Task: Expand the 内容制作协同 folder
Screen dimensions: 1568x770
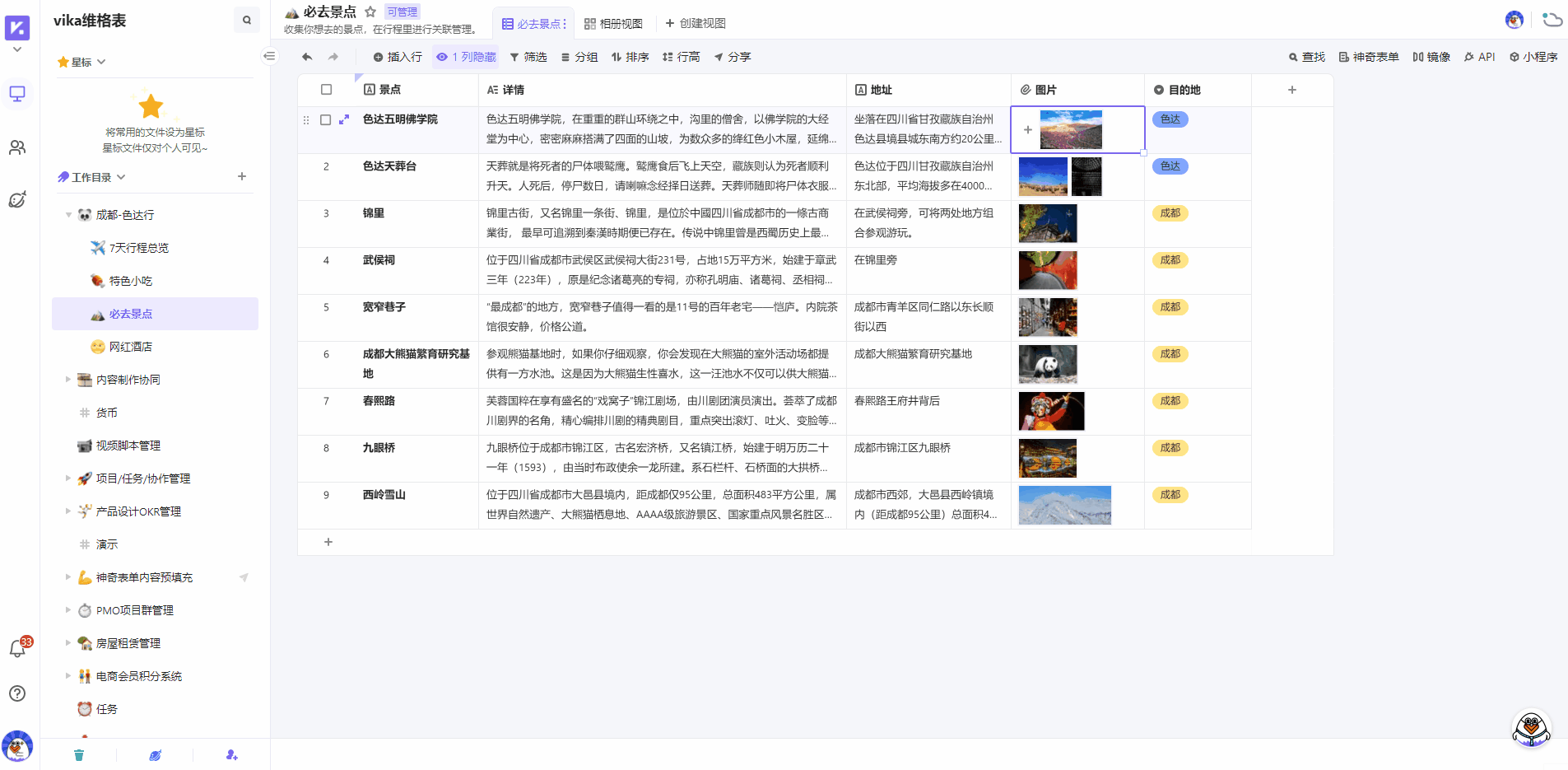Action: (x=68, y=380)
